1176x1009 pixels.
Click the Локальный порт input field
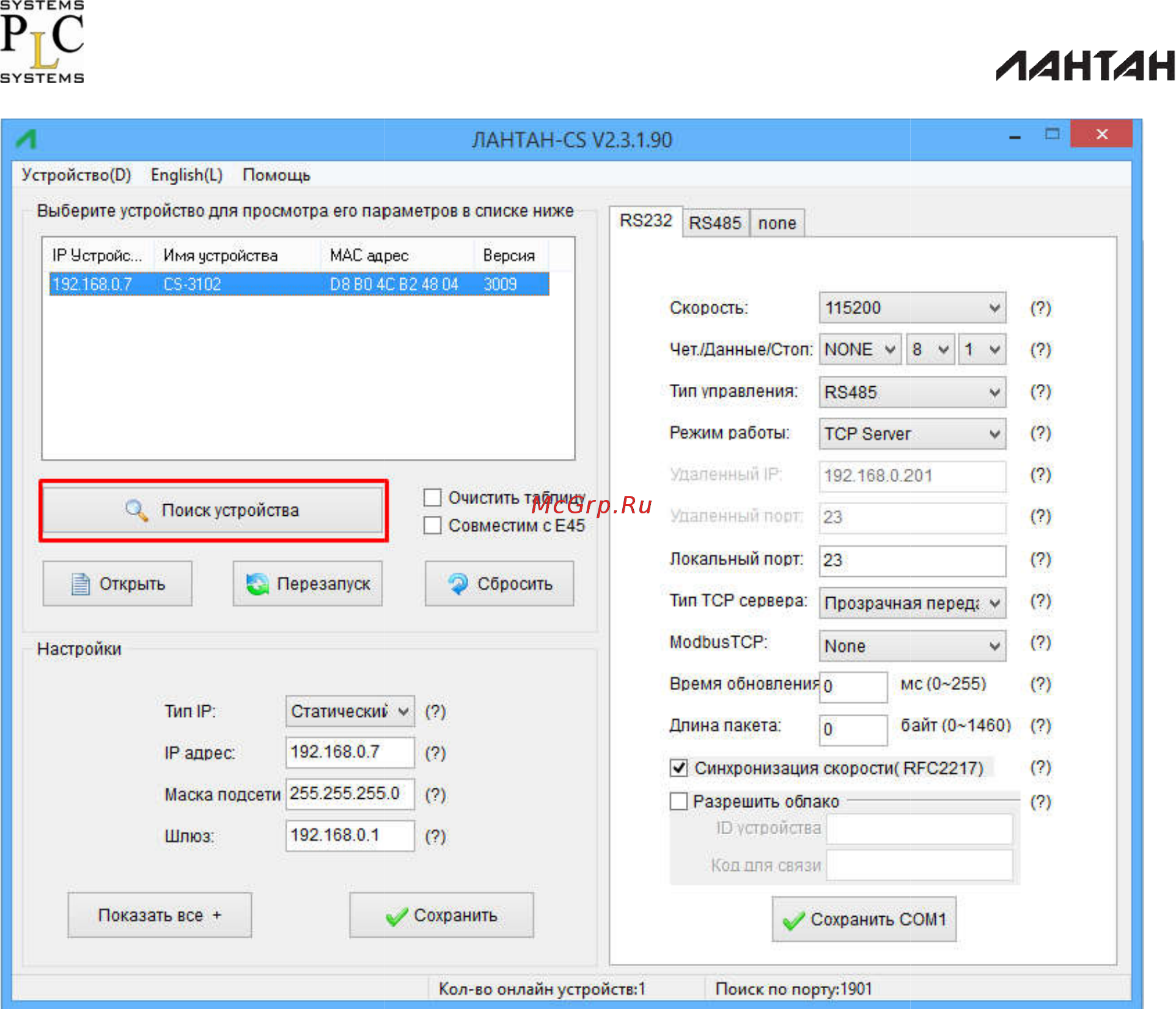(x=912, y=560)
